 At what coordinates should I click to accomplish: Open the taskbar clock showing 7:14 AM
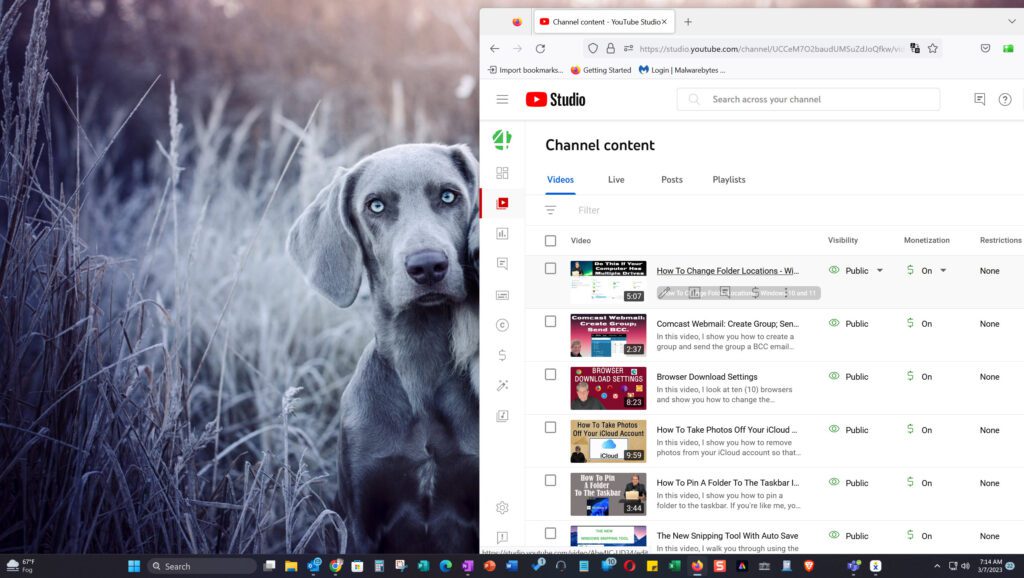[989, 566]
